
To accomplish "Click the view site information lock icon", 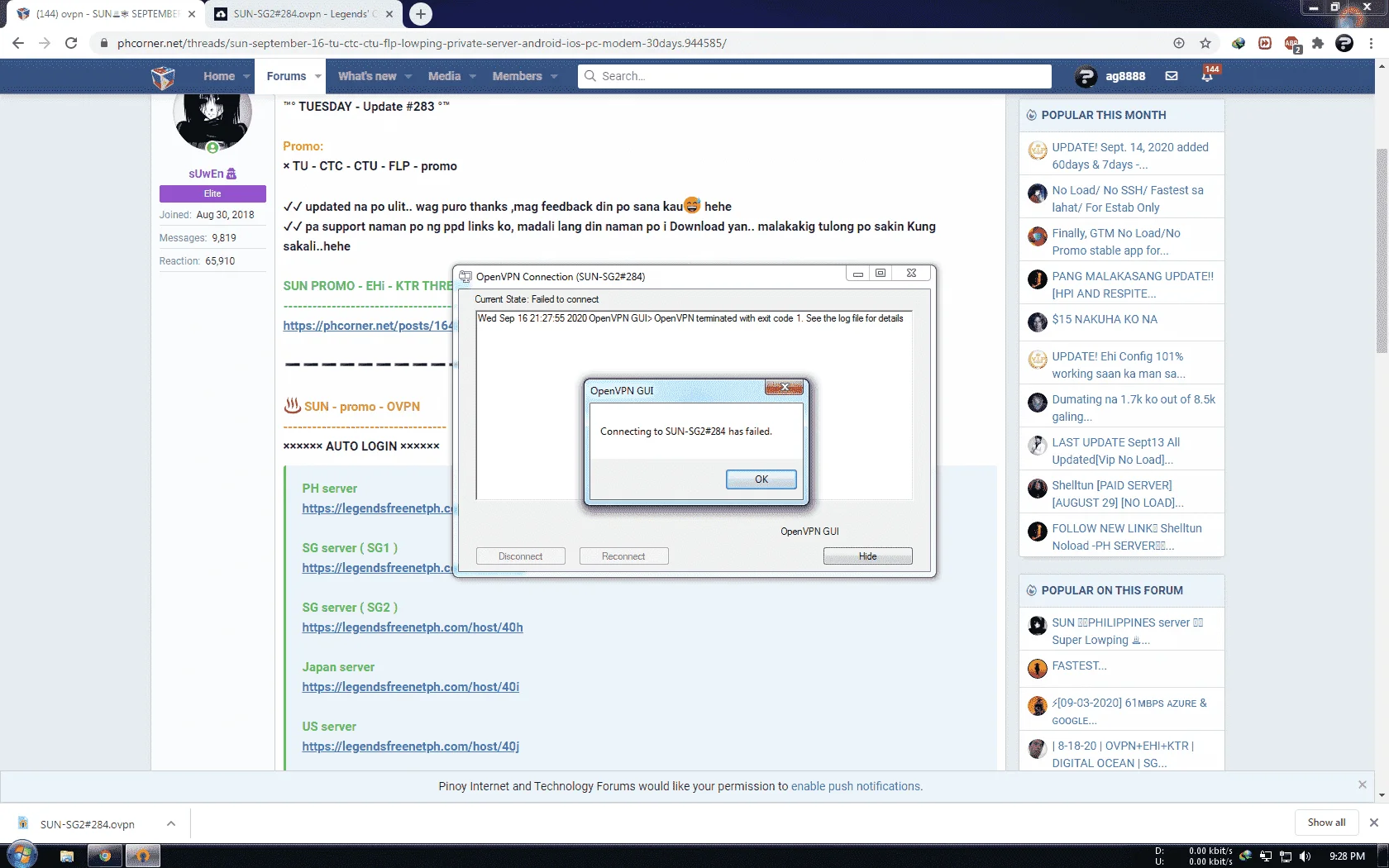I will click(104, 43).
